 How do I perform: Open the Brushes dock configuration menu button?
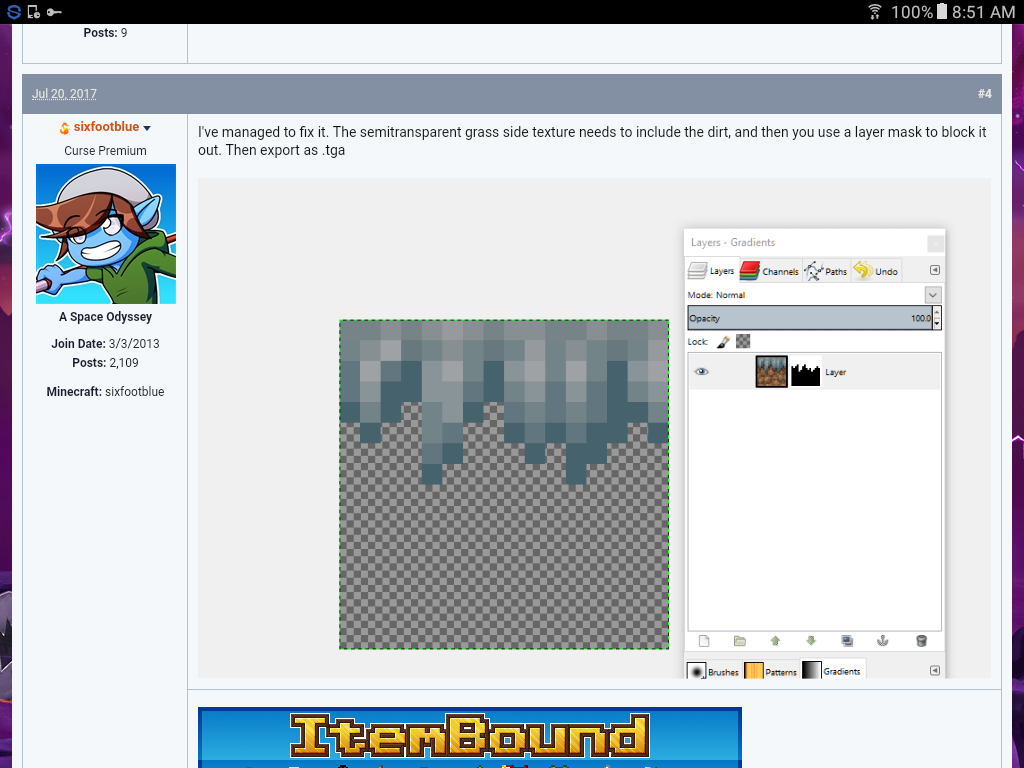click(935, 670)
